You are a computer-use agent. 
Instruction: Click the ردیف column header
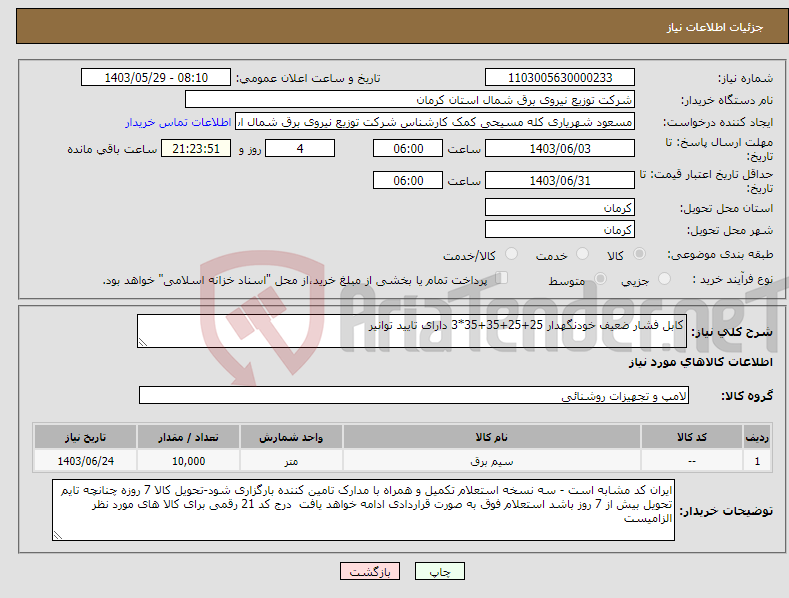[757, 437]
